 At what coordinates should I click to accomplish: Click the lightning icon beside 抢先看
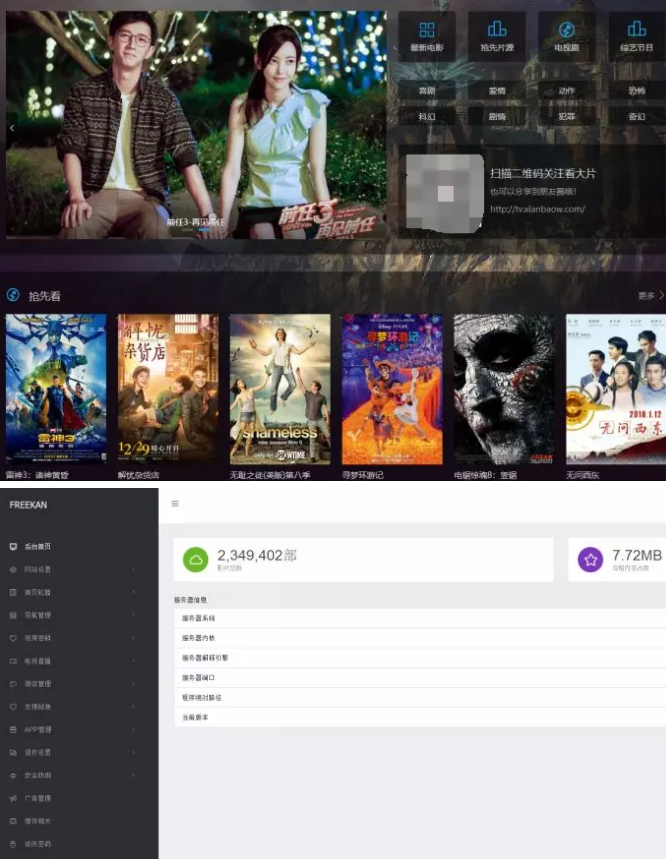click(x=13, y=295)
